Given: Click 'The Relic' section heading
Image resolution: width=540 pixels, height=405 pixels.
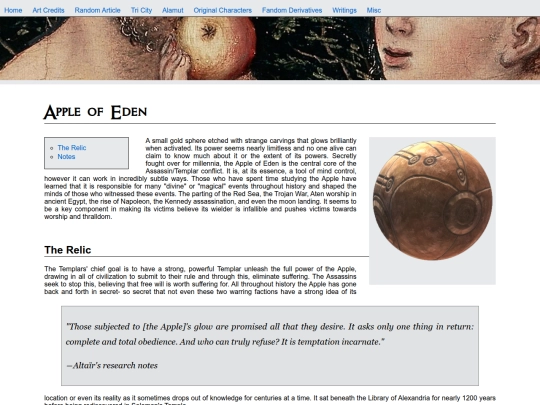Looking at the screenshot, I should [x=68, y=250].
